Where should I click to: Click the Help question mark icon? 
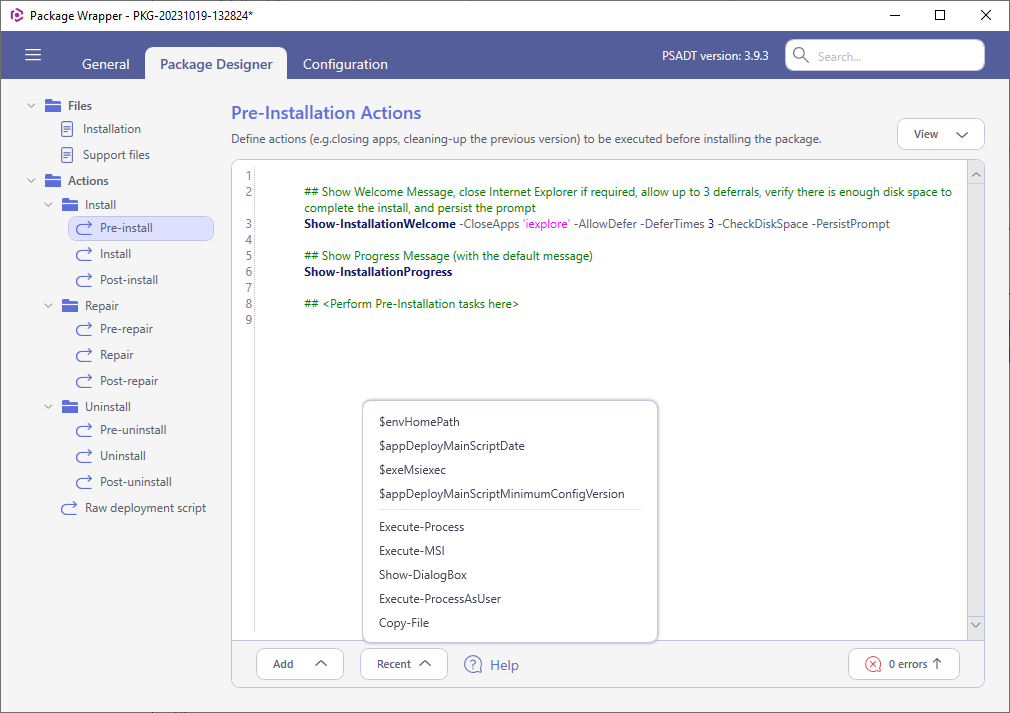(x=473, y=665)
